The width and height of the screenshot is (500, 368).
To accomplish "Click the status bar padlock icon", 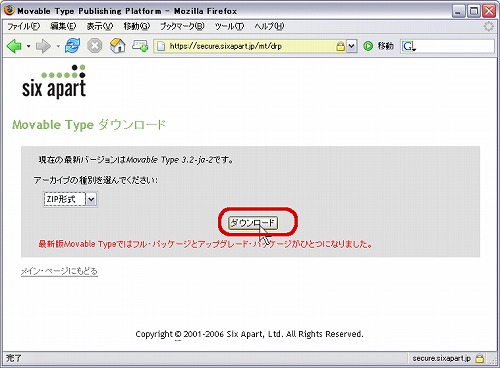I will pos(479,359).
